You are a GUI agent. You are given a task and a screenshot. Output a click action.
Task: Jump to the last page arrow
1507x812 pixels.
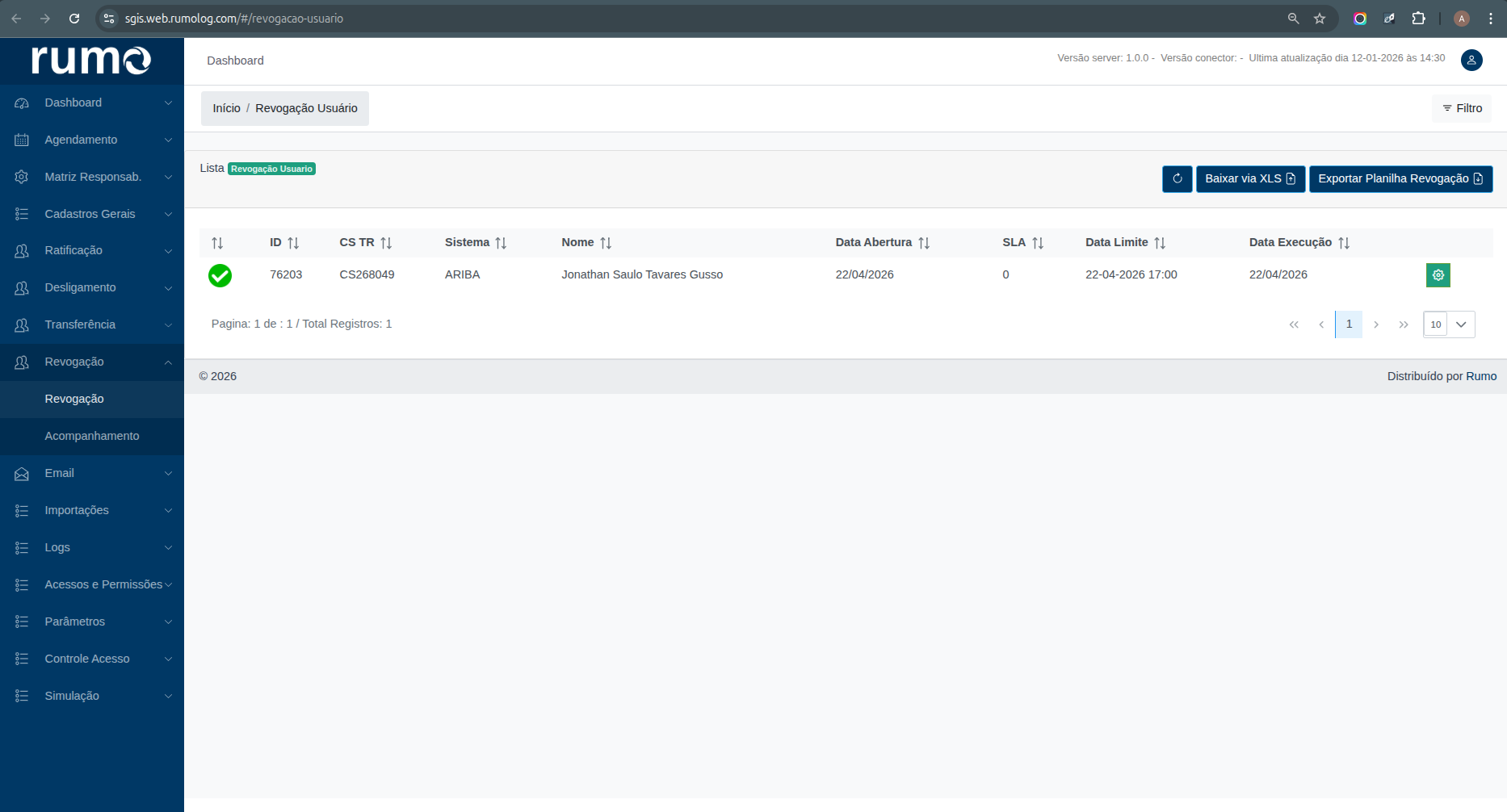1404,324
